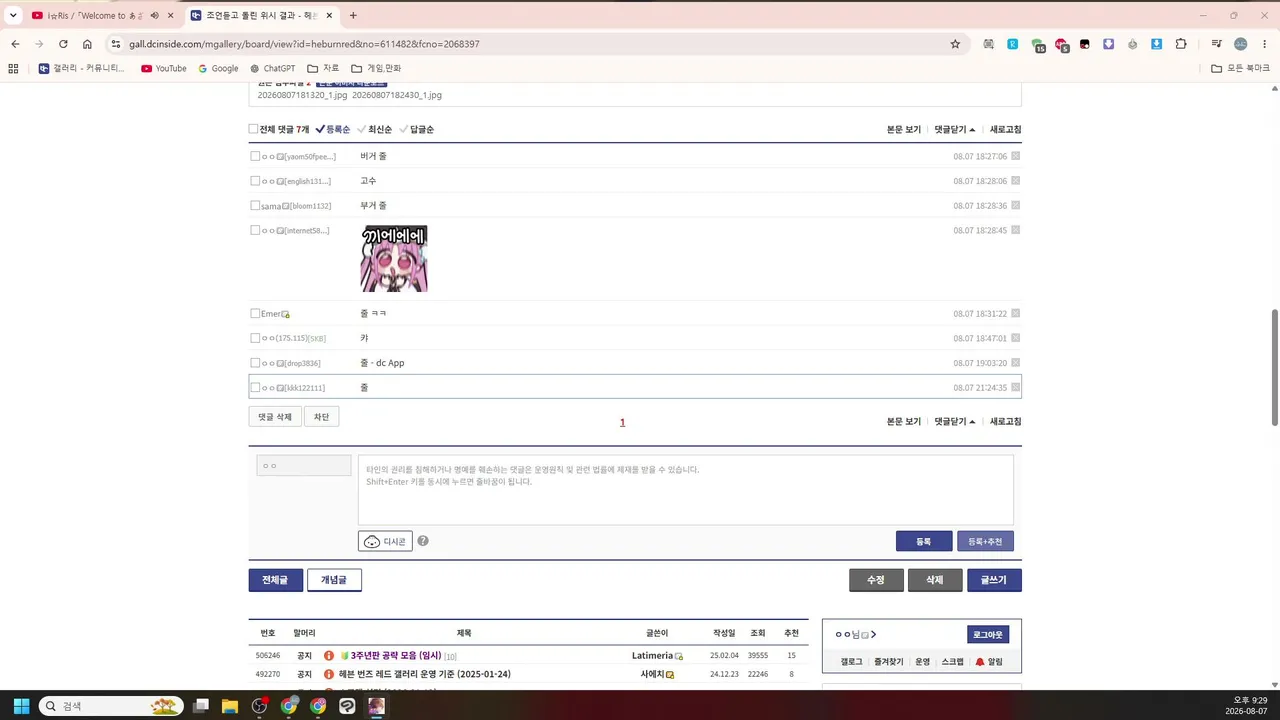The height and width of the screenshot is (720, 1280).
Task: Open the browser home page icon
Action: (x=87, y=44)
